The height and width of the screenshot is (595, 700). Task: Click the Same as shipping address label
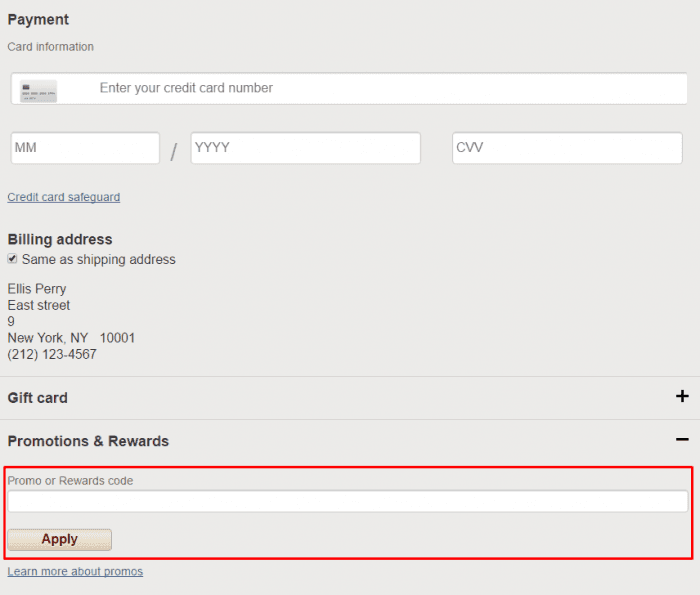click(98, 259)
